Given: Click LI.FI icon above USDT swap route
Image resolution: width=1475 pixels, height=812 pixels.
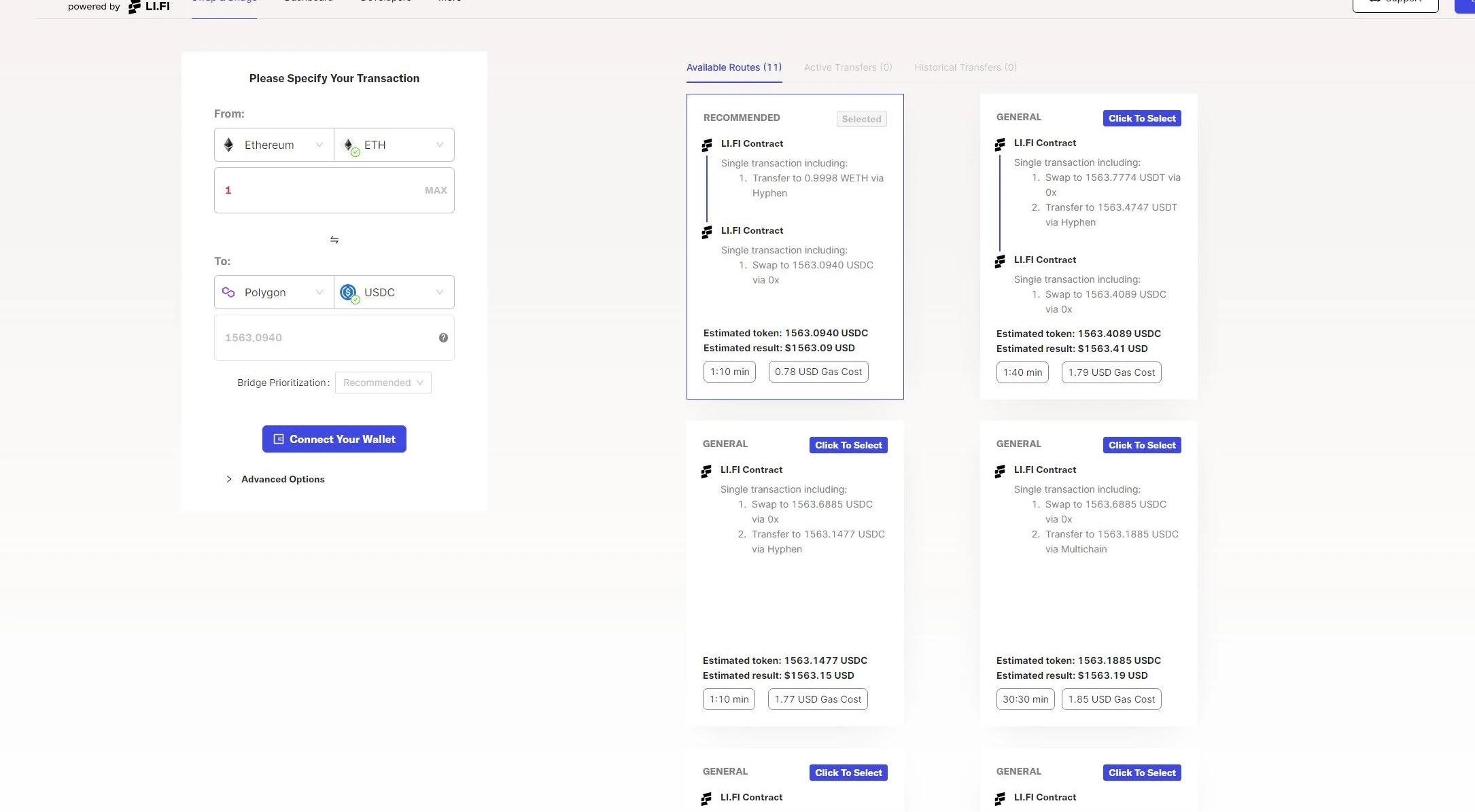Looking at the screenshot, I should [1000, 144].
